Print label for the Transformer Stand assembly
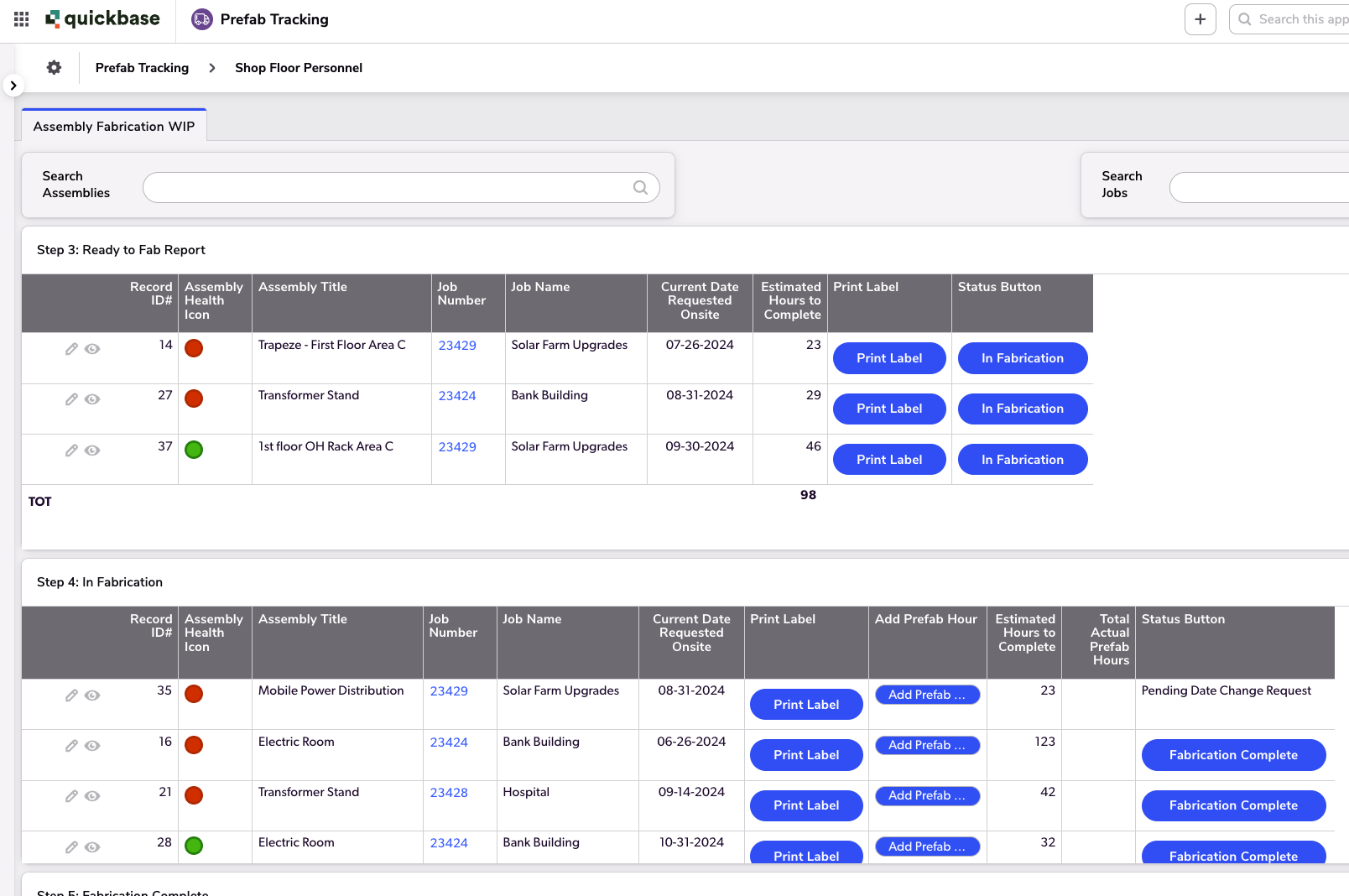 tap(888, 409)
